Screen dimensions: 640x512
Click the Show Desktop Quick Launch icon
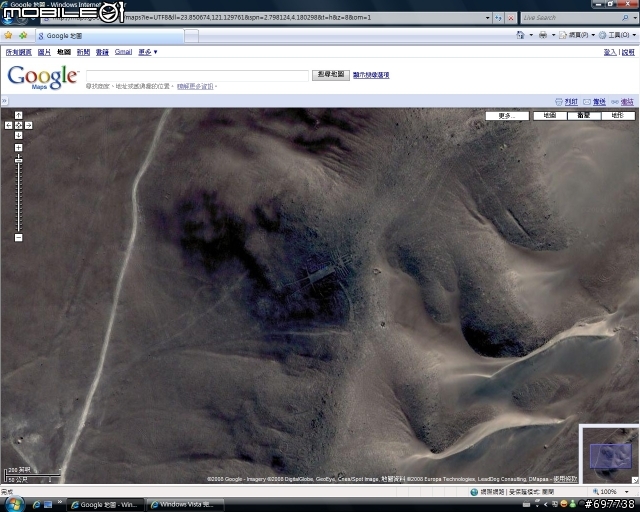pyautogui.click(x=48, y=505)
